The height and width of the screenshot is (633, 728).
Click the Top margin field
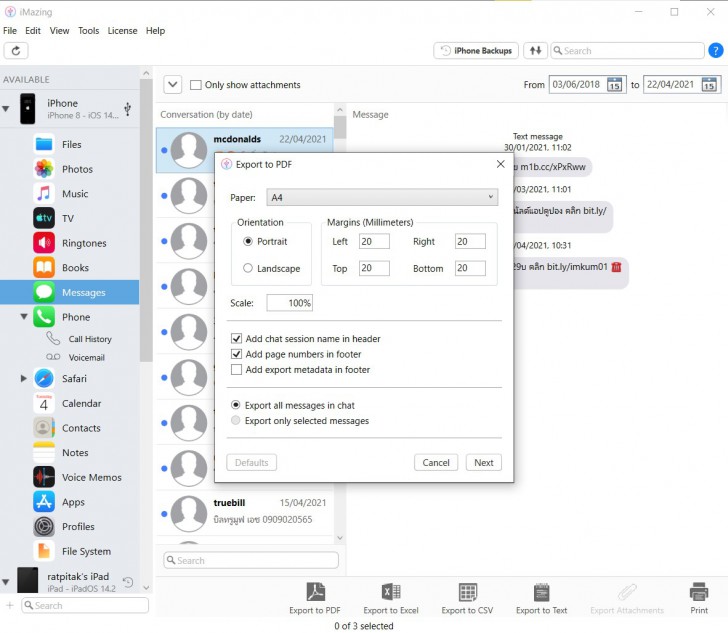(374, 268)
